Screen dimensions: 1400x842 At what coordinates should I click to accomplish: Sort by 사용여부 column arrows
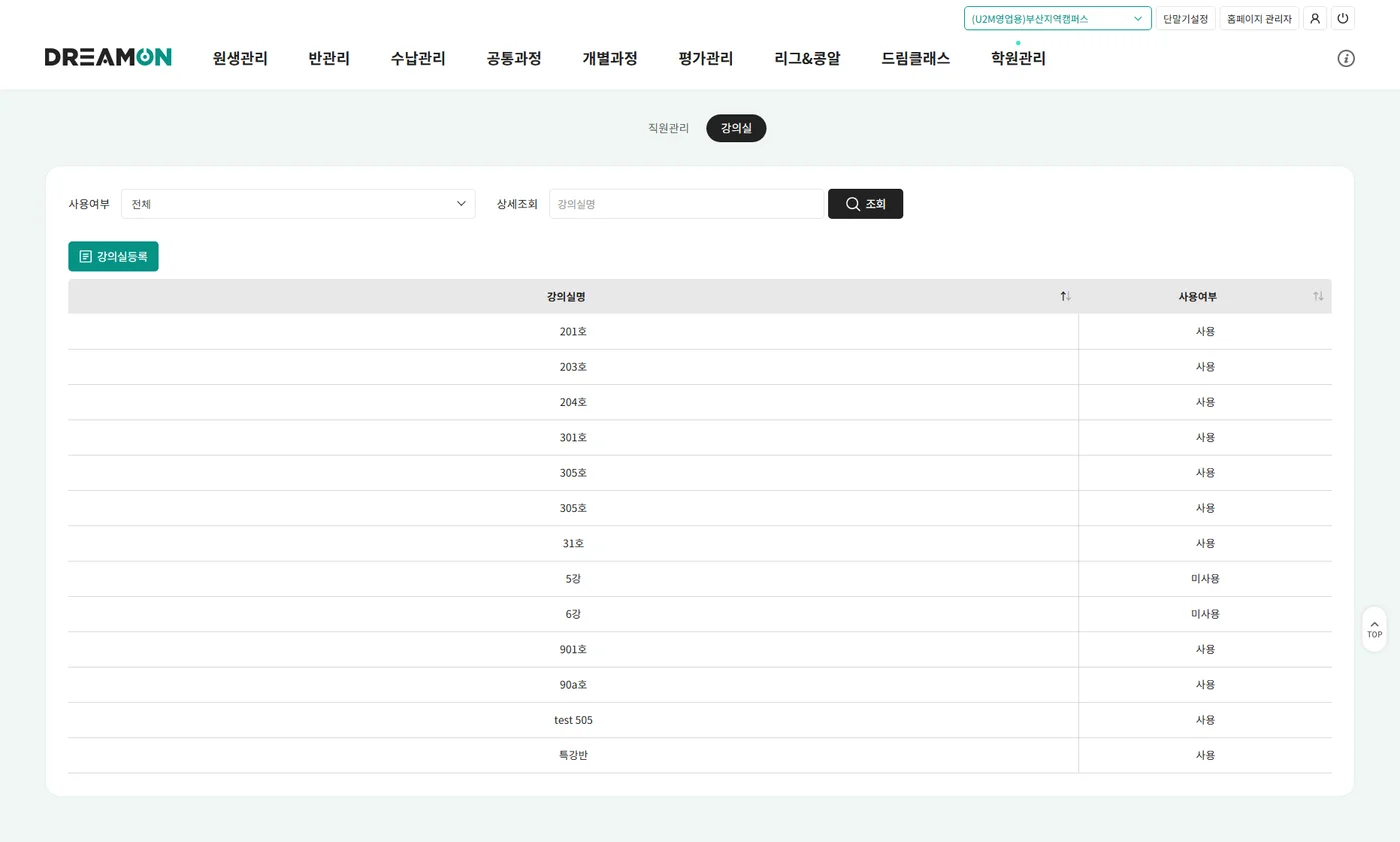pos(1318,296)
